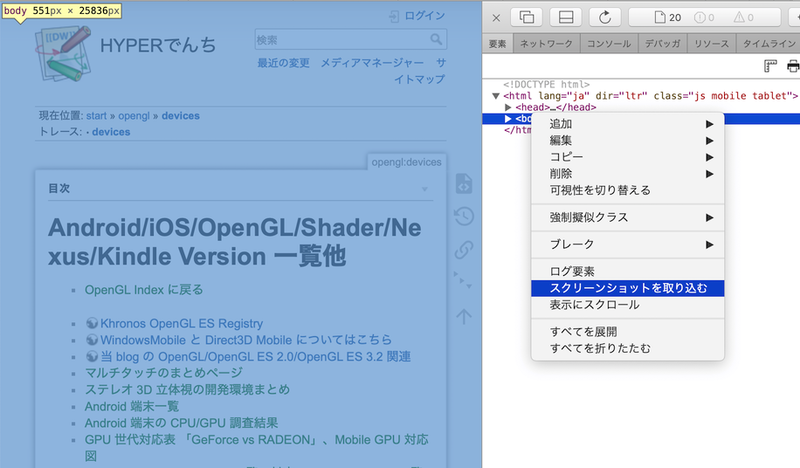
Task: Switch to the コンソール tab
Action: pyautogui.click(x=609, y=43)
